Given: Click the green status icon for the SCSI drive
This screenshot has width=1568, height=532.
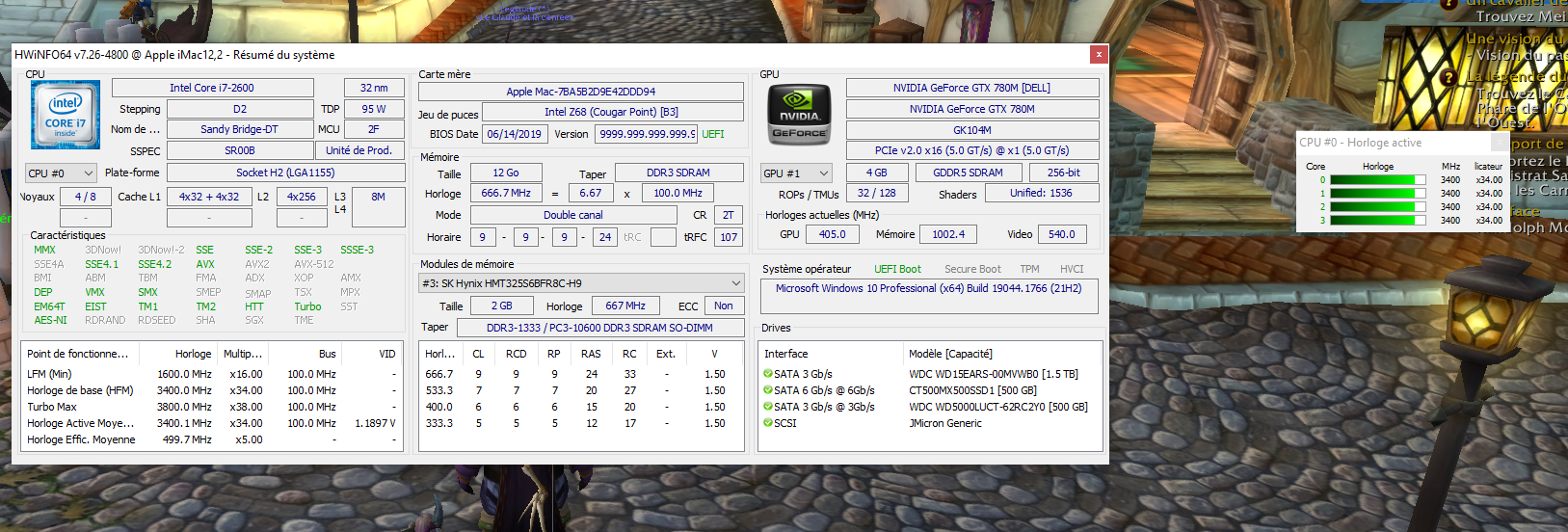Looking at the screenshot, I should click(768, 423).
